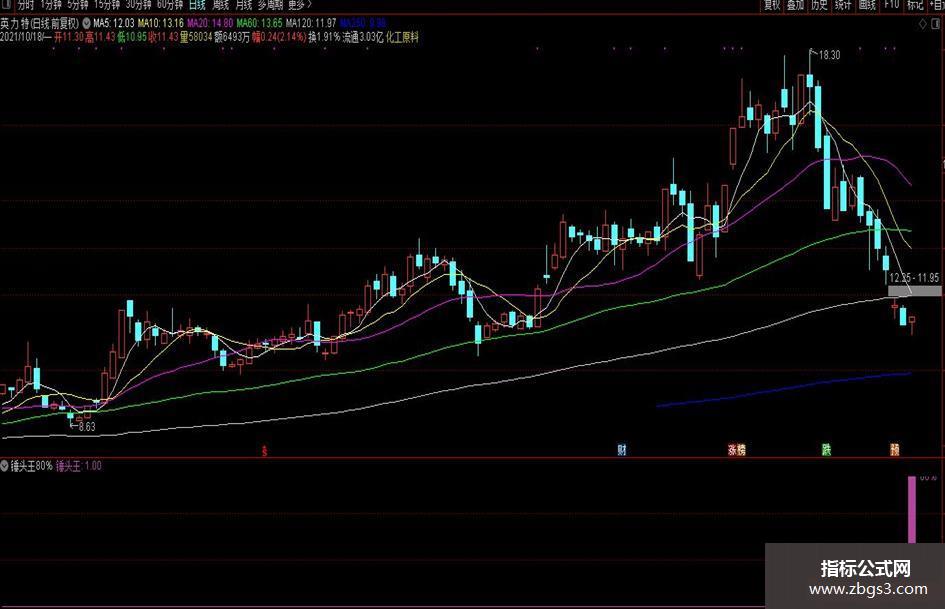Screen dimensions: 945x609
Task: Click the 英力特(日线前复权) stock title
Action: pyautogui.click(x=40, y=24)
